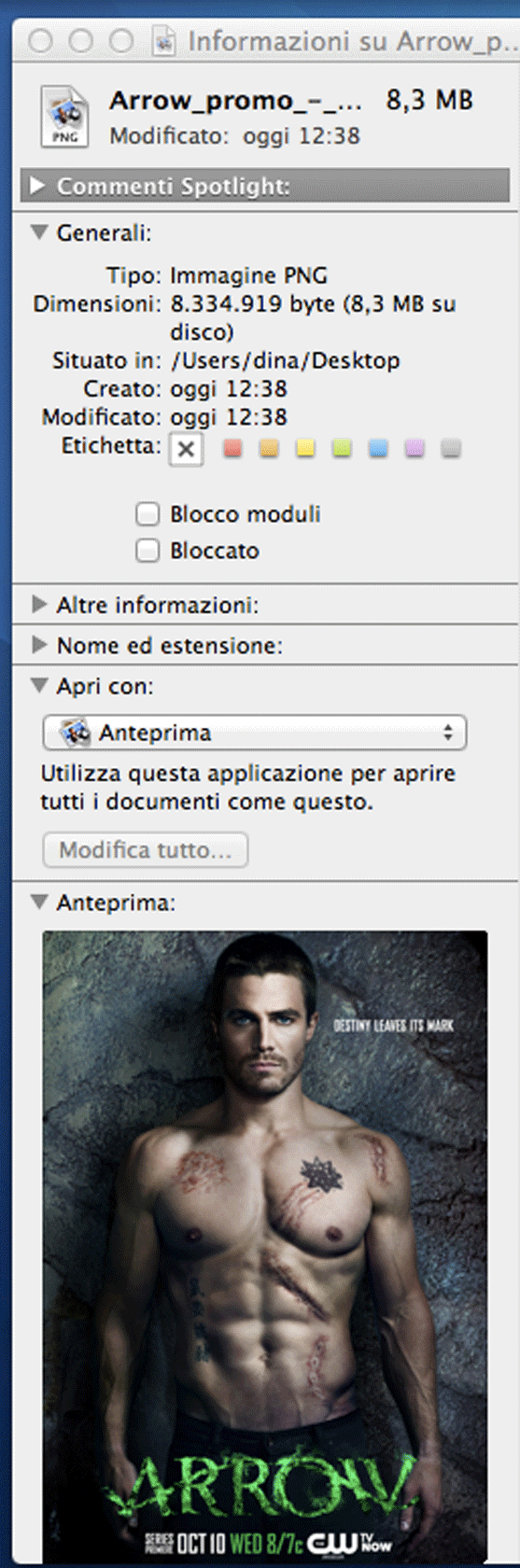Collapse the Apri con section
Image resolution: width=520 pixels, height=1568 pixels.
[x=39, y=685]
